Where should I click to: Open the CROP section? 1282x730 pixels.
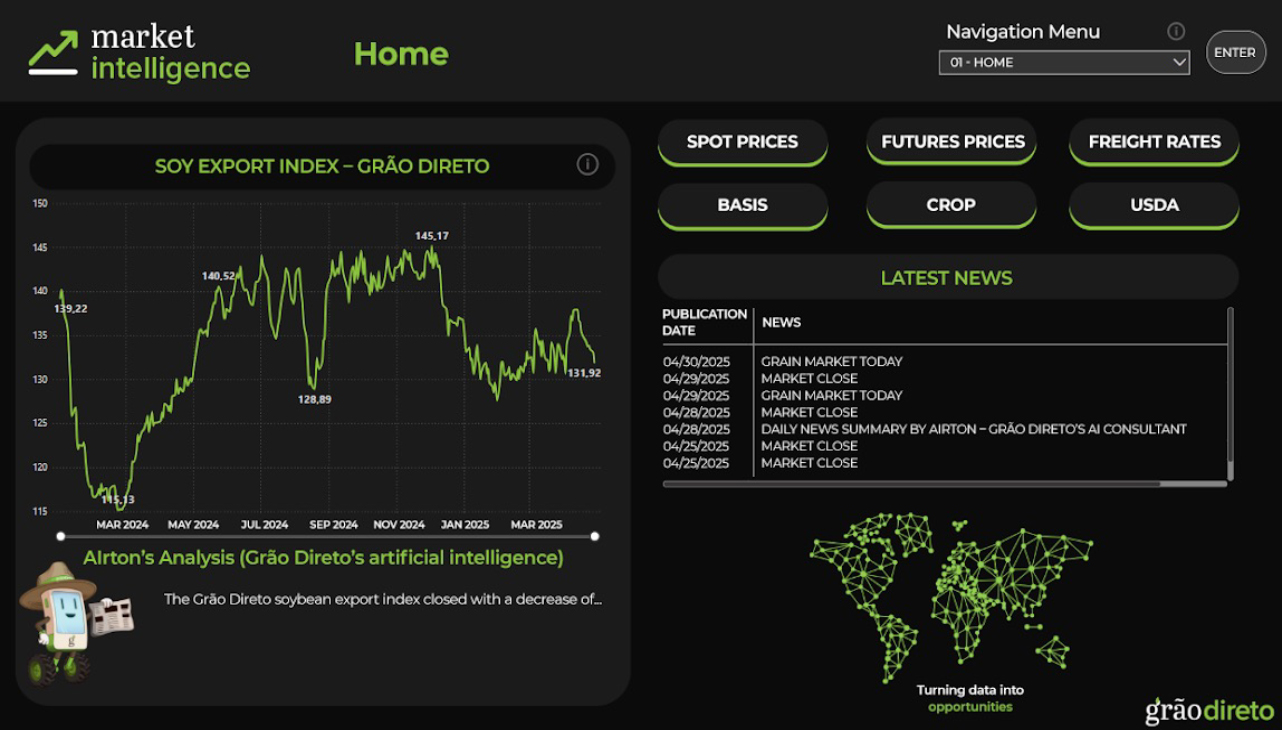952,205
